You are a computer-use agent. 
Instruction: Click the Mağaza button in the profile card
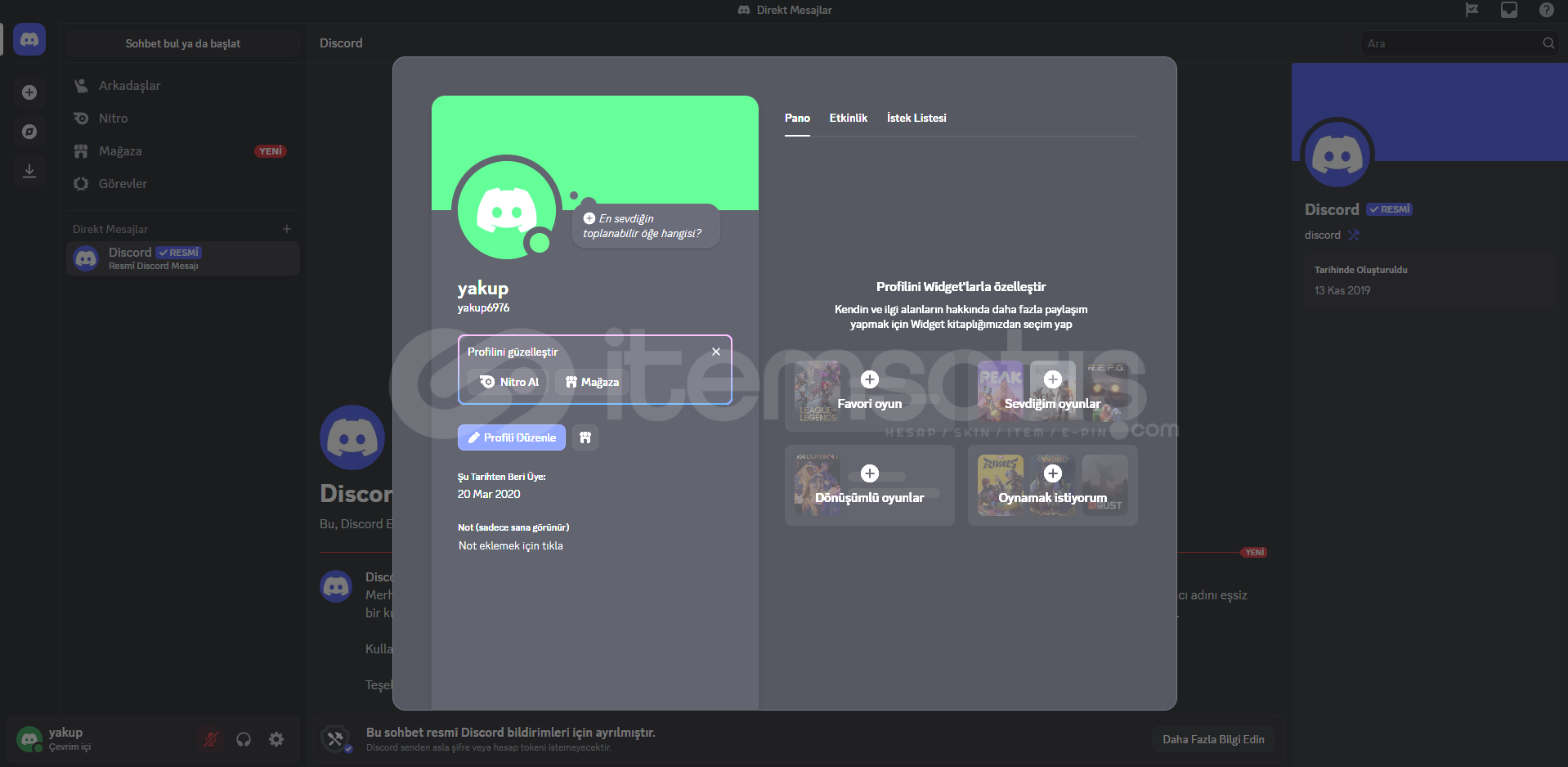tap(592, 382)
